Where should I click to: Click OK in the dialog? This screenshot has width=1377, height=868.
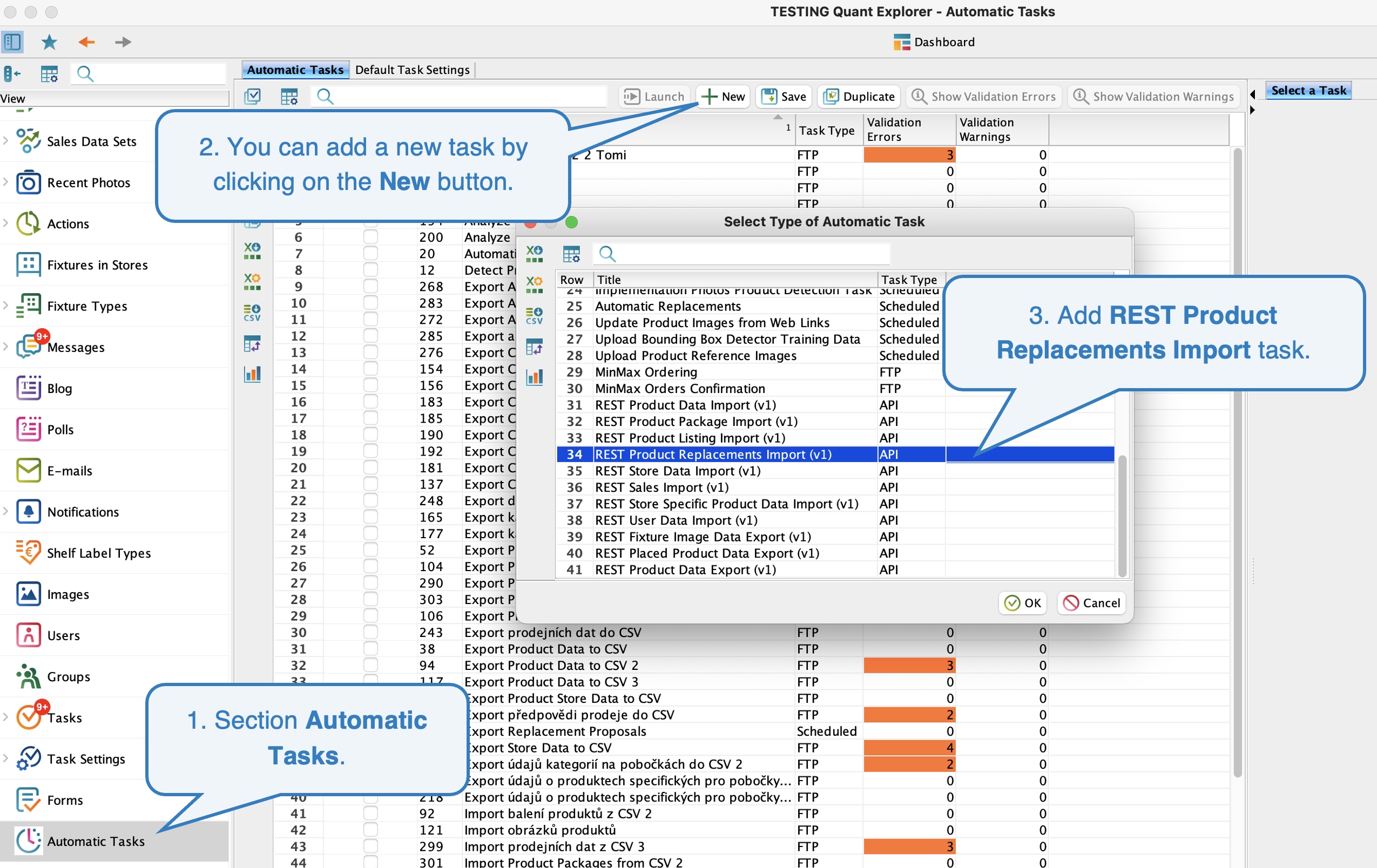[1022, 602]
